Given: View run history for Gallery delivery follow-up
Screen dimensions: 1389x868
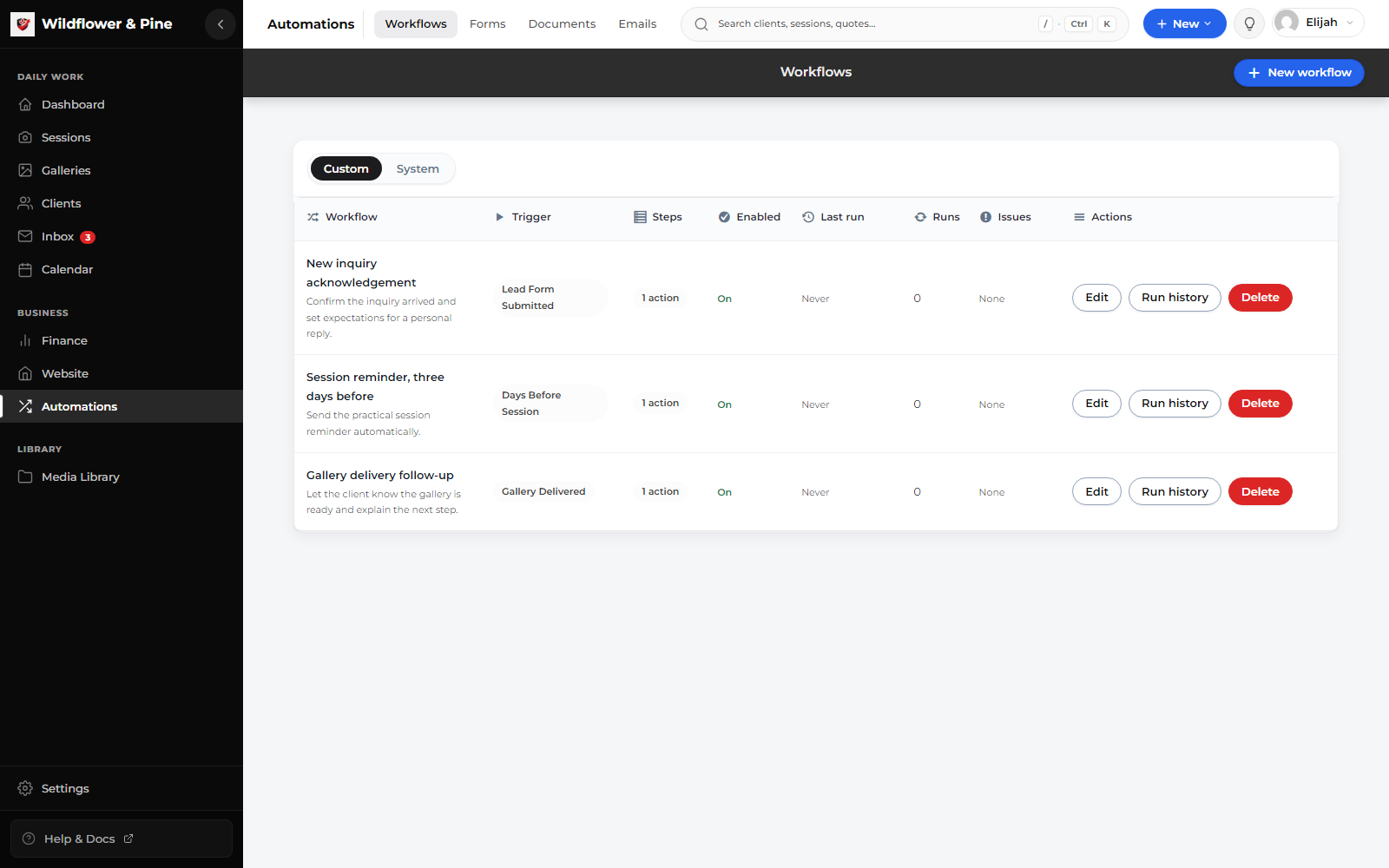Looking at the screenshot, I should click(x=1175, y=492).
